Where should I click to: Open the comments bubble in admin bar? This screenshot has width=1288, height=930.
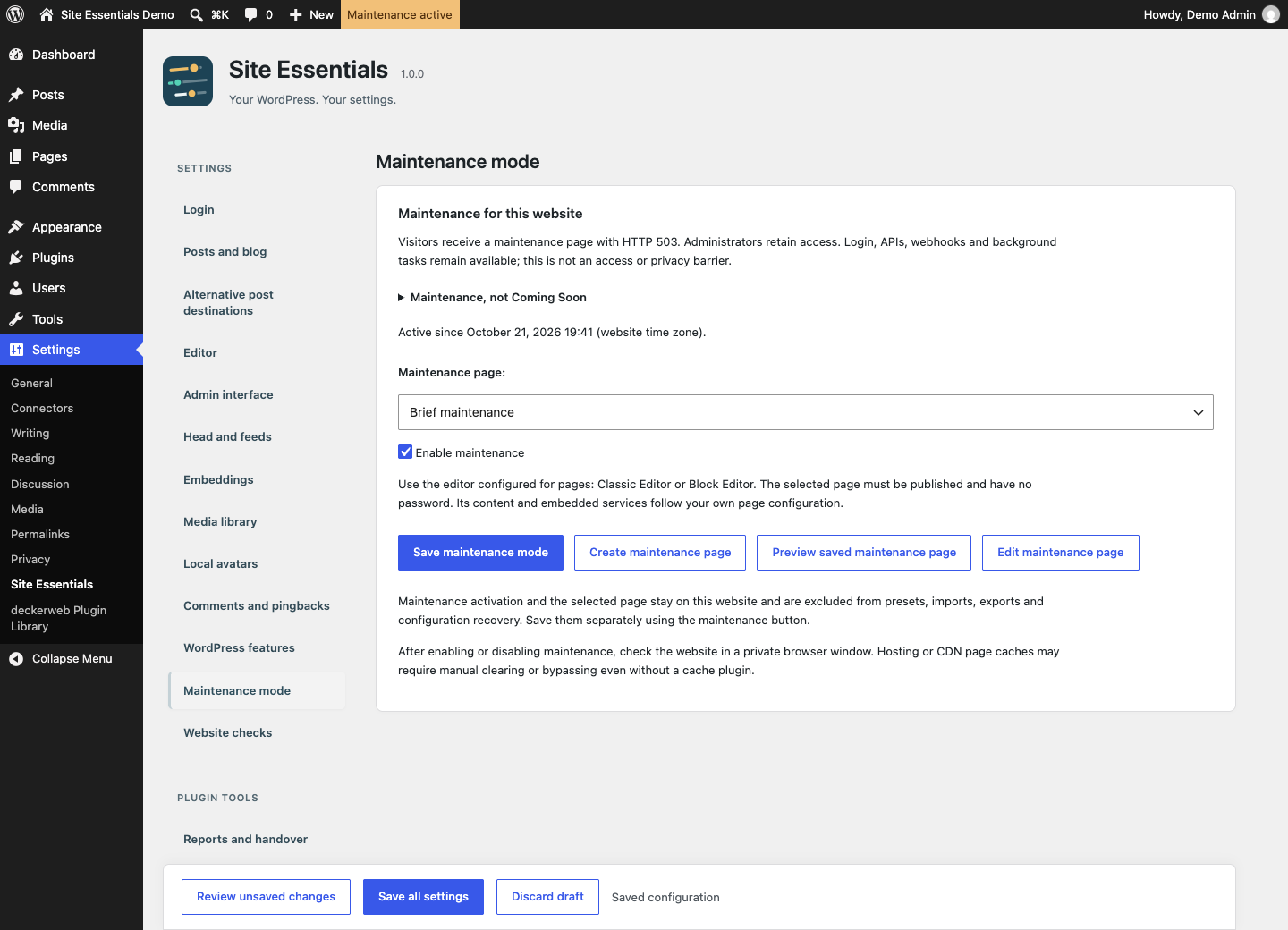250,14
